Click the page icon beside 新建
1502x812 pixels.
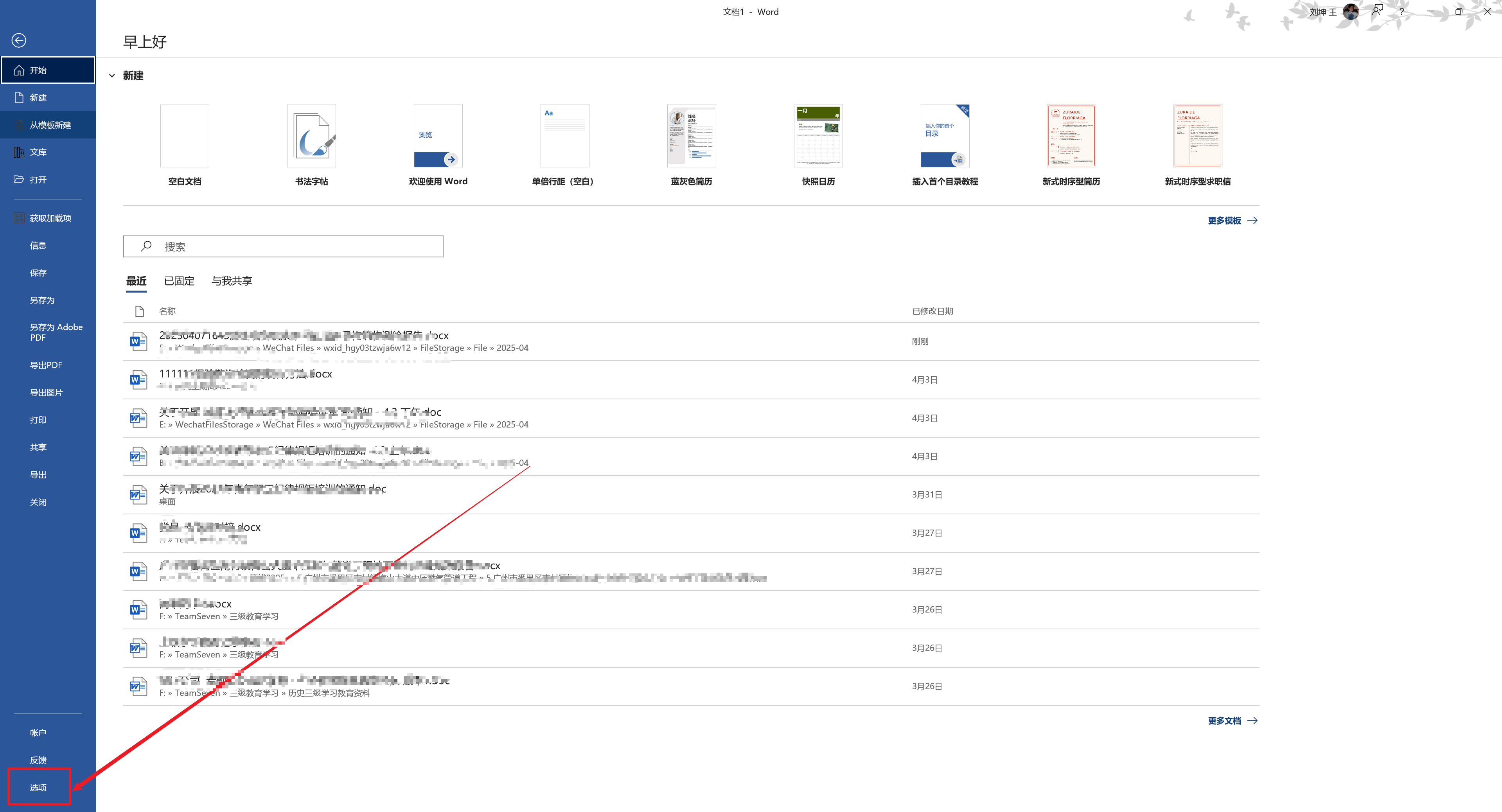[19, 97]
